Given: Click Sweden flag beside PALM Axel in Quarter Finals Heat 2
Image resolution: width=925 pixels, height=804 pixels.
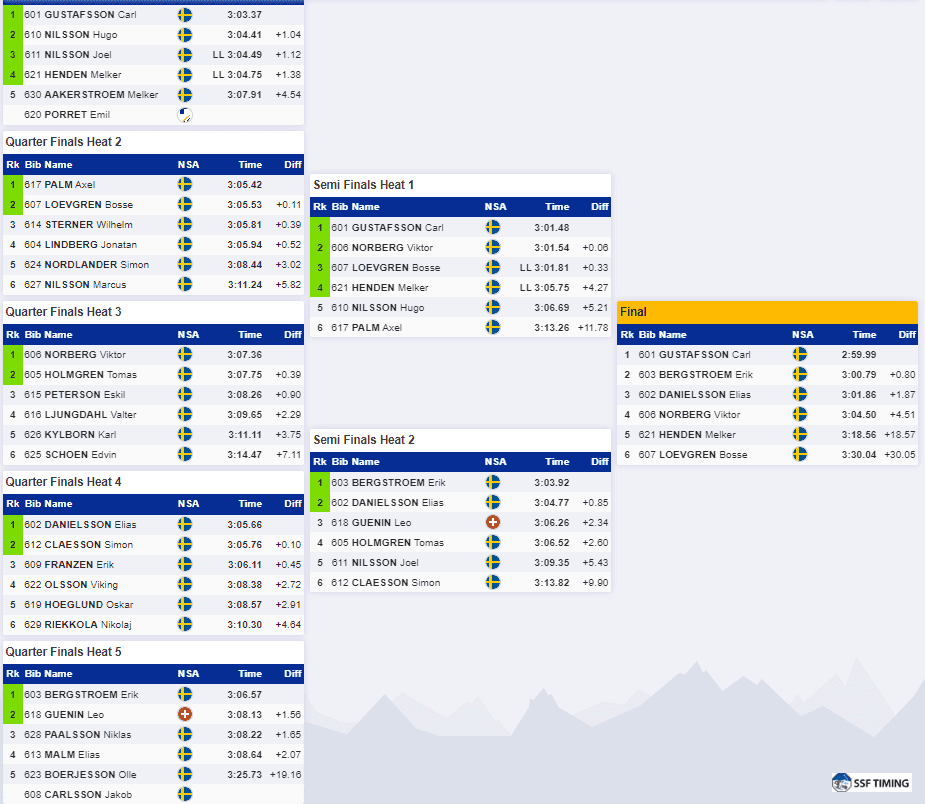Looking at the screenshot, I should coord(185,185).
